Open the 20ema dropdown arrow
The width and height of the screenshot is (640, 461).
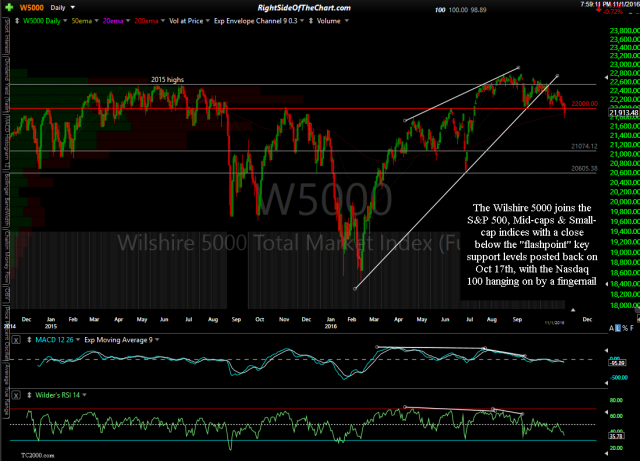tap(128, 21)
